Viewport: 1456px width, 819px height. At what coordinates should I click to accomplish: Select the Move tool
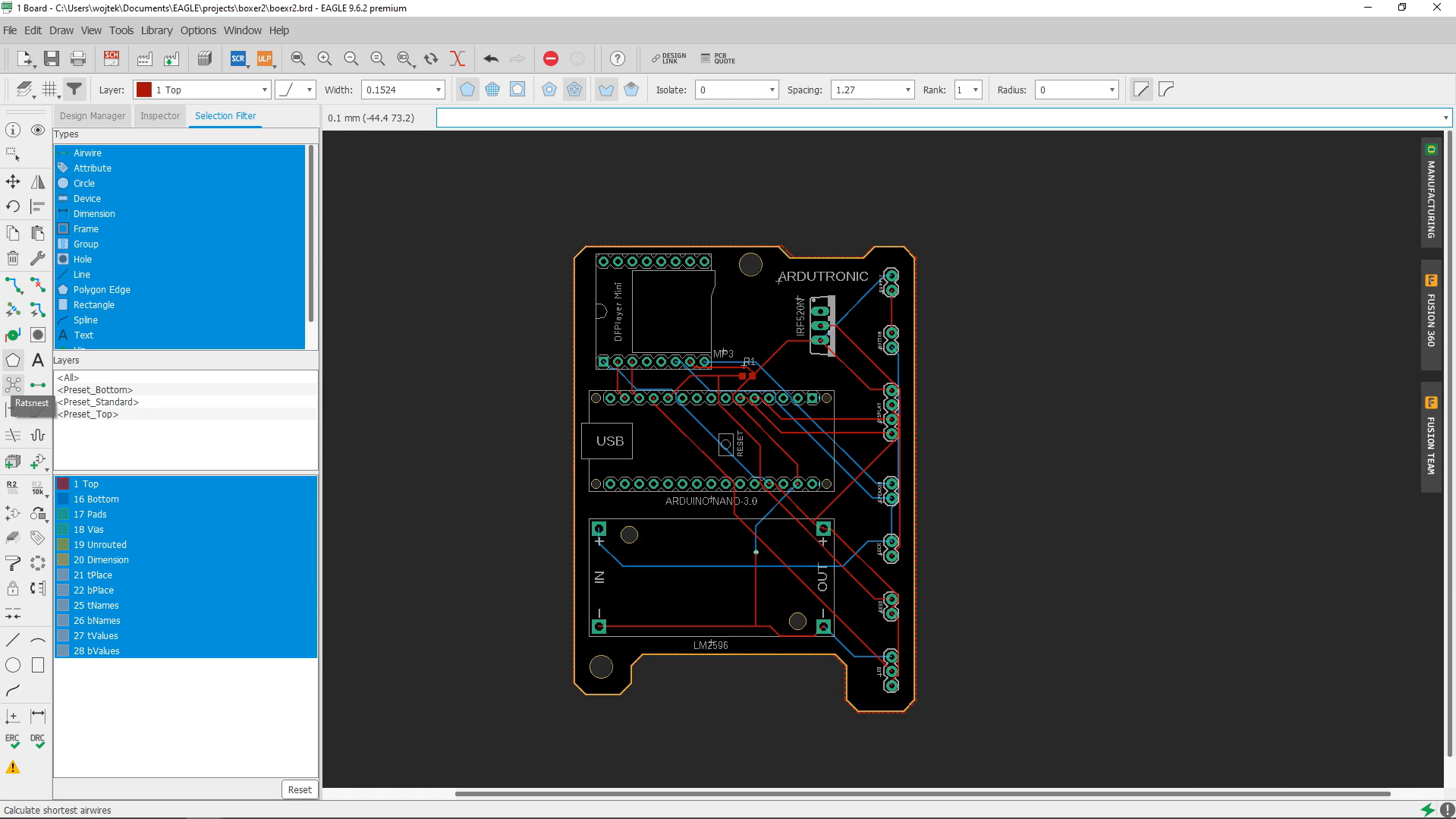pyautogui.click(x=13, y=181)
